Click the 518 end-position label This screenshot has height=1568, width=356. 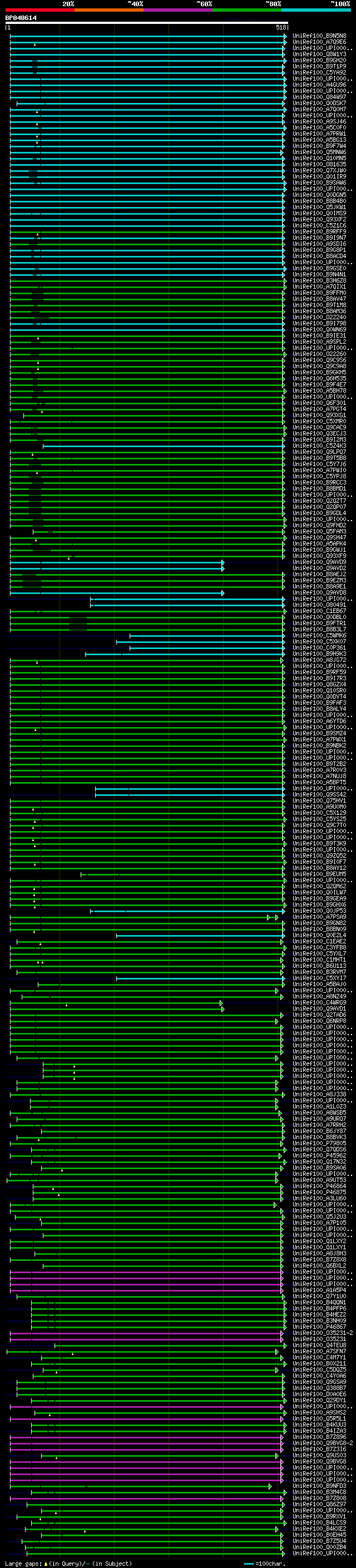coord(280,27)
